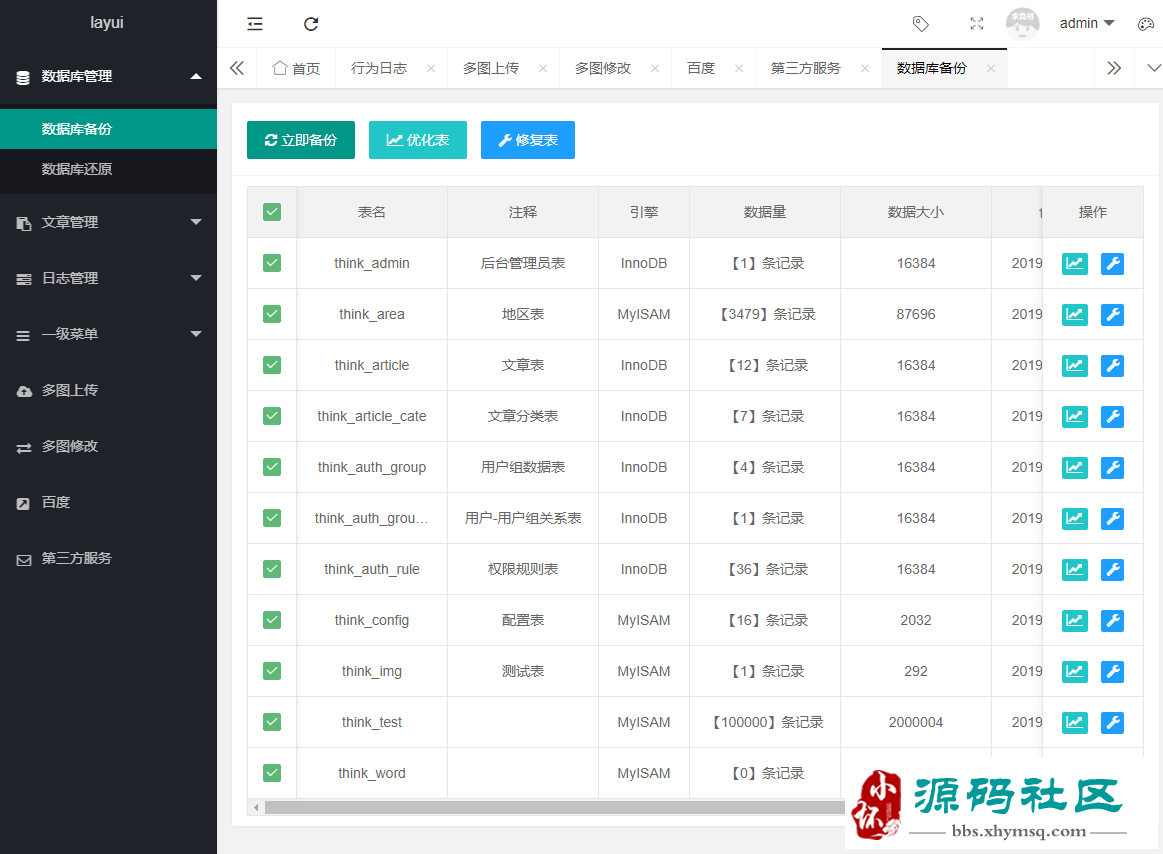1163x854 pixels.
Task: Click the table's horizontal scrollbar
Action: coord(555,807)
